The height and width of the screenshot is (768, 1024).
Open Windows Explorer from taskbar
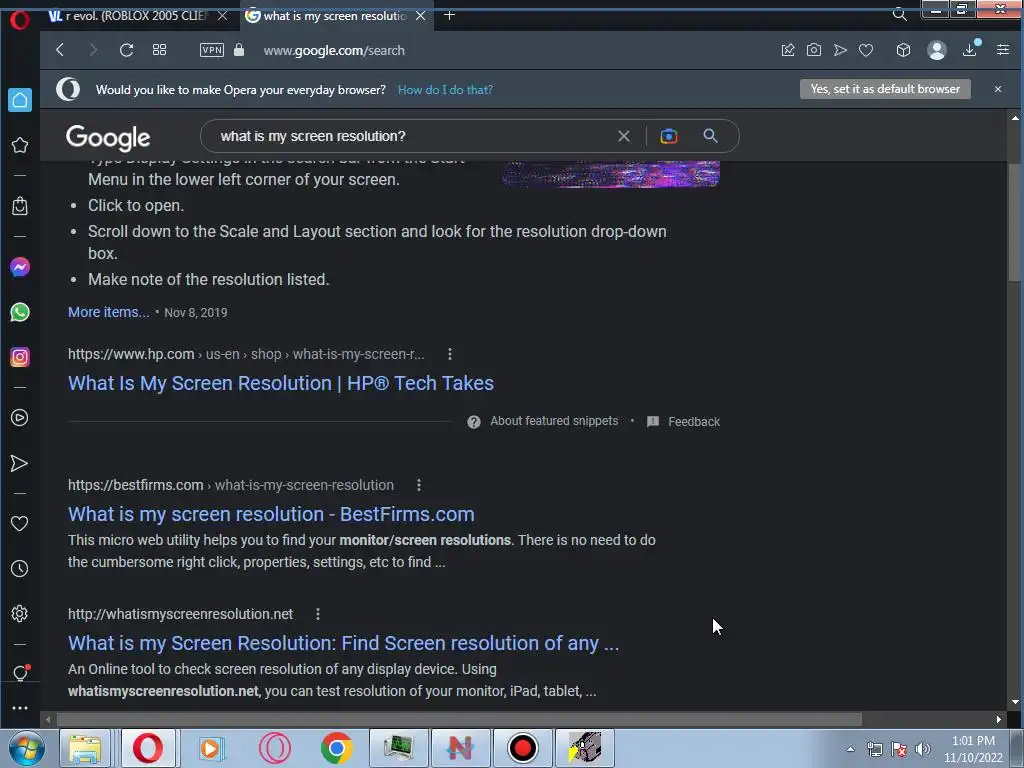(85, 748)
